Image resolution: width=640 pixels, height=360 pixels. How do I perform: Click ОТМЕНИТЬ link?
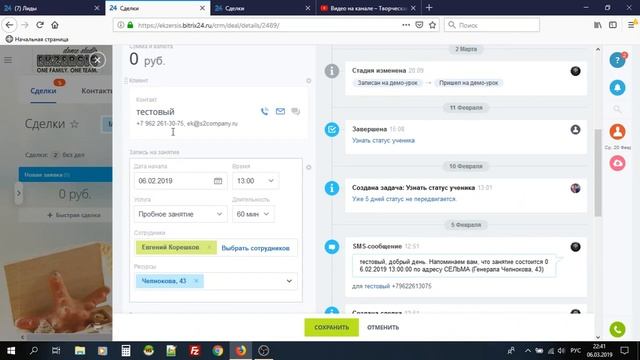click(383, 327)
